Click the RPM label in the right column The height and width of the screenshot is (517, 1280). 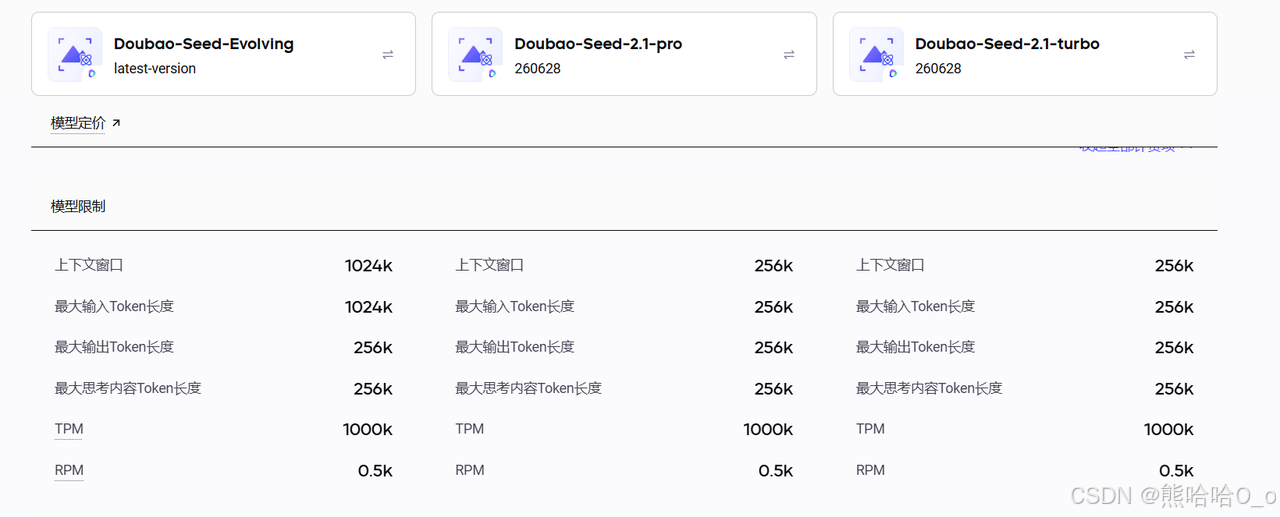click(871, 470)
